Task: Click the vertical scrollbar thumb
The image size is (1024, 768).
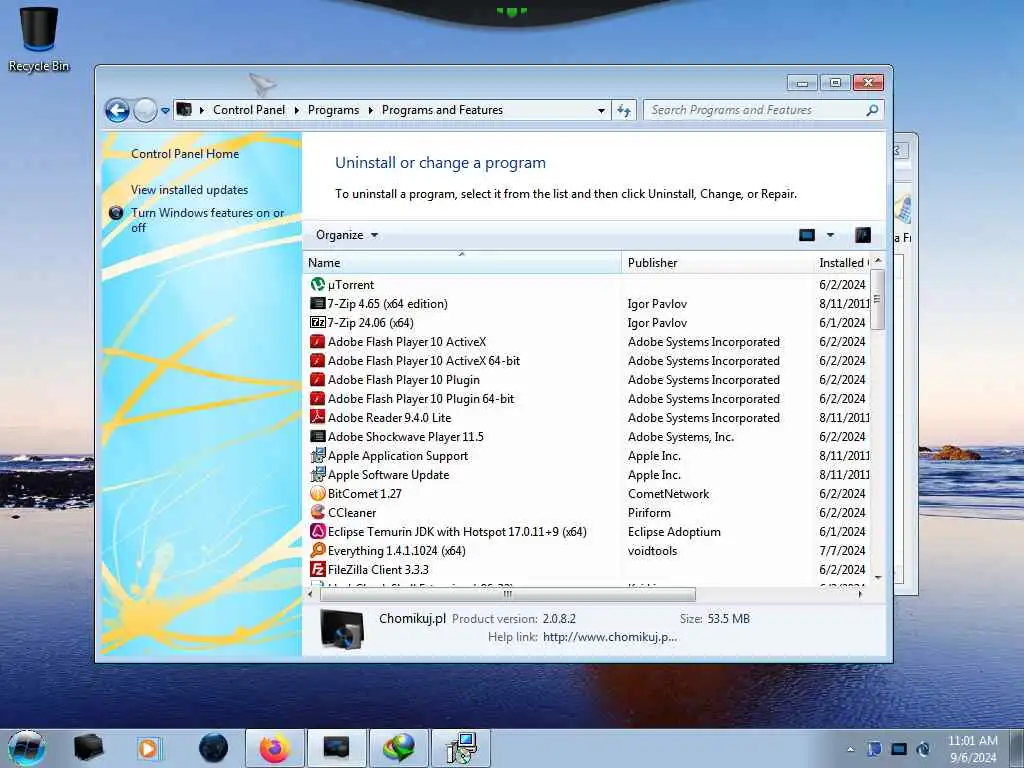Action: coord(878,299)
